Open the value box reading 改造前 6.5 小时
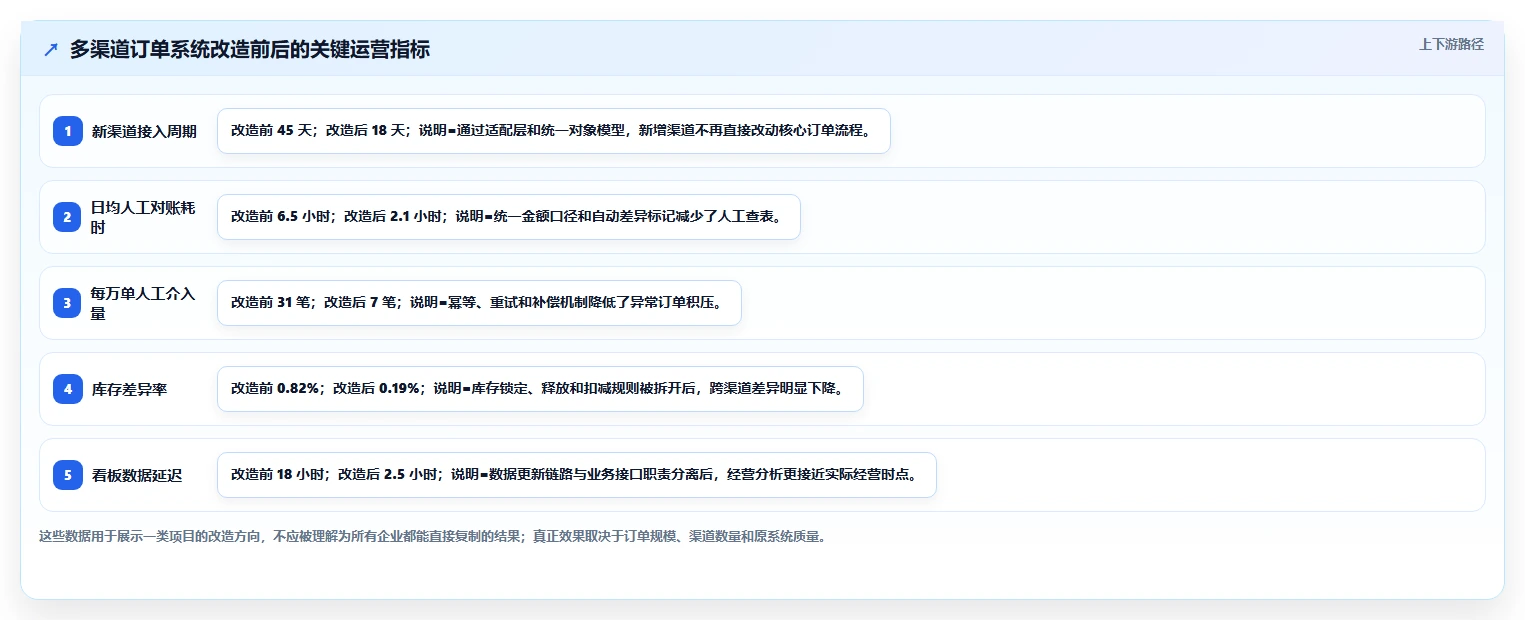Viewport: 1525px width, 620px height. point(509,217)
